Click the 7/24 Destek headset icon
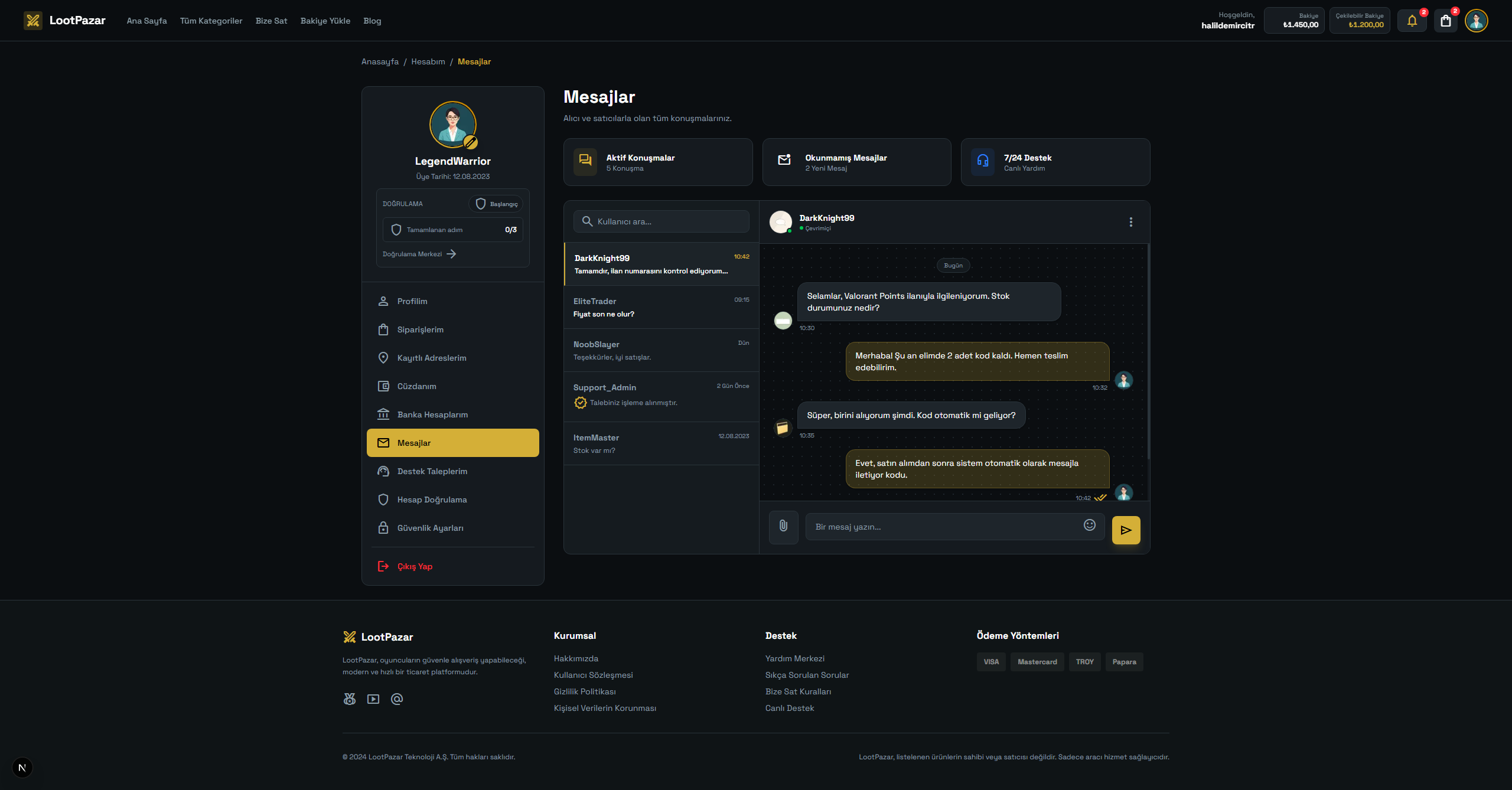Image resolution: width=1512 pixels, height=790 pixels. coord(983,161)
